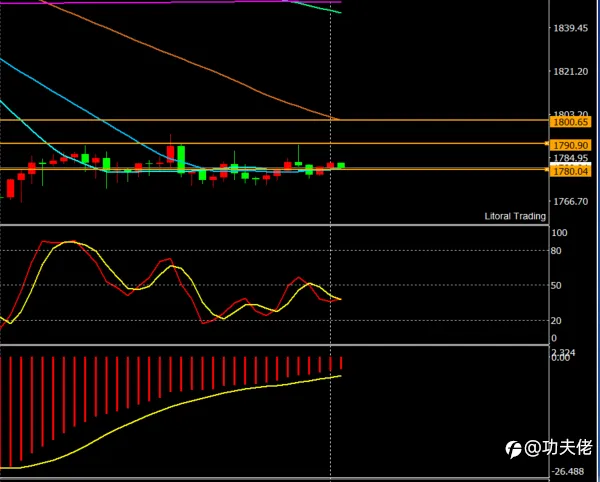
Task: Click the 50 level on stochastic axis
Action: click(556, 286)
